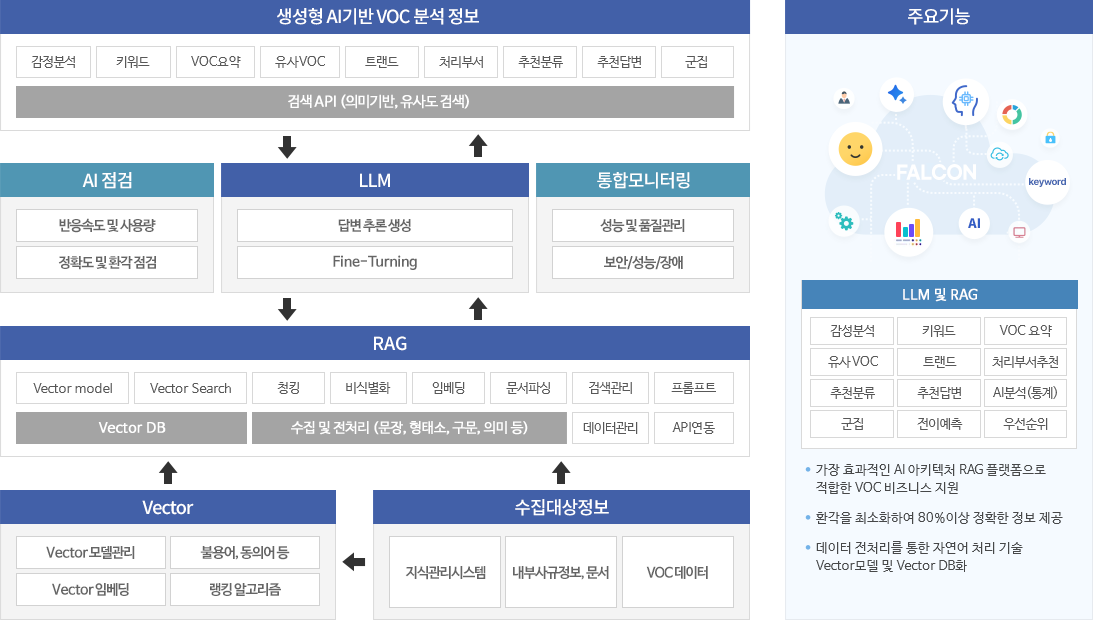Screen dimensions: 1093x620
Task: Select the 처리부서 box
Action: tap(461, 61)
